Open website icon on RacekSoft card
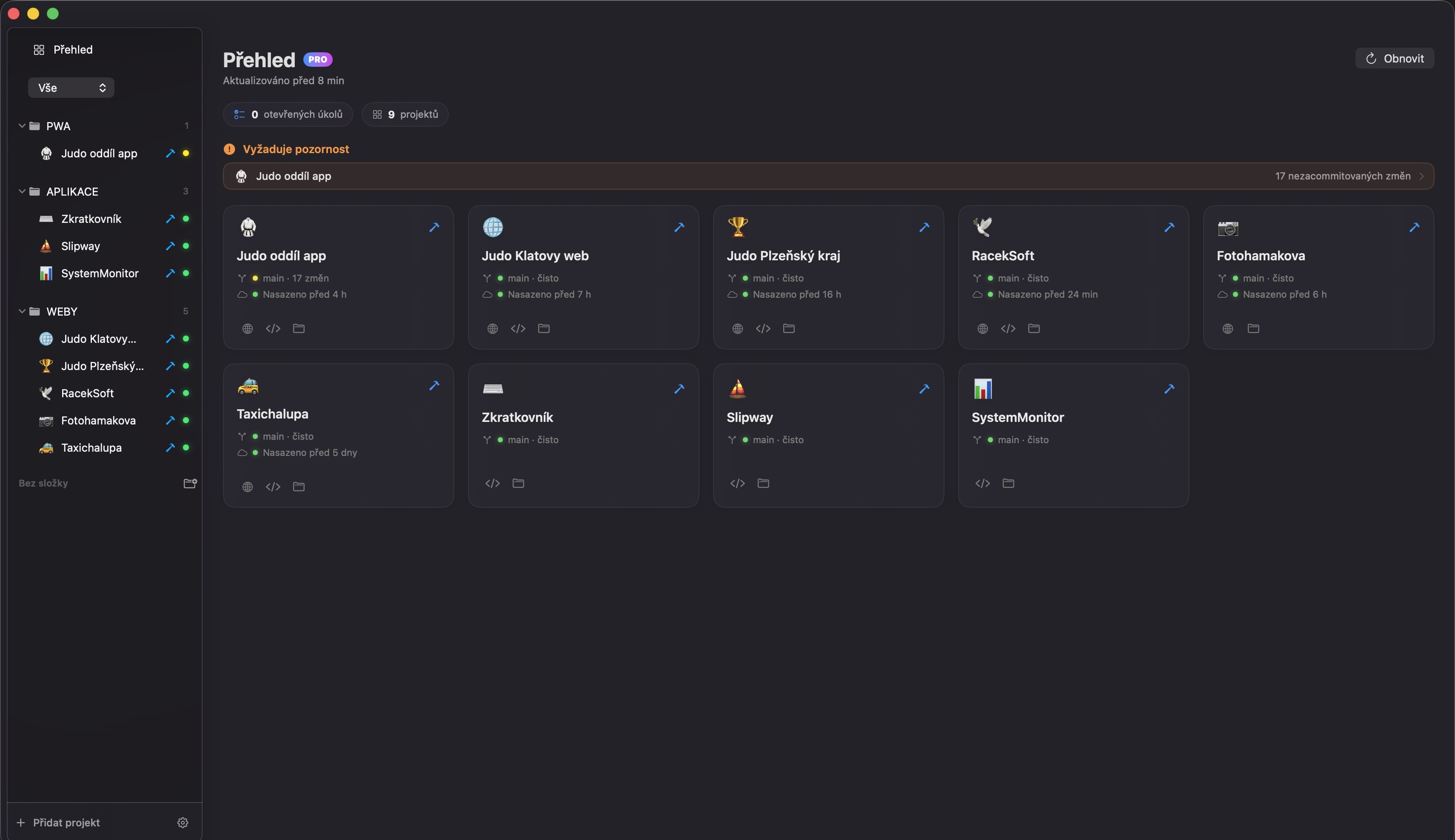The image size is (1455, 840). tap(982, 328)
